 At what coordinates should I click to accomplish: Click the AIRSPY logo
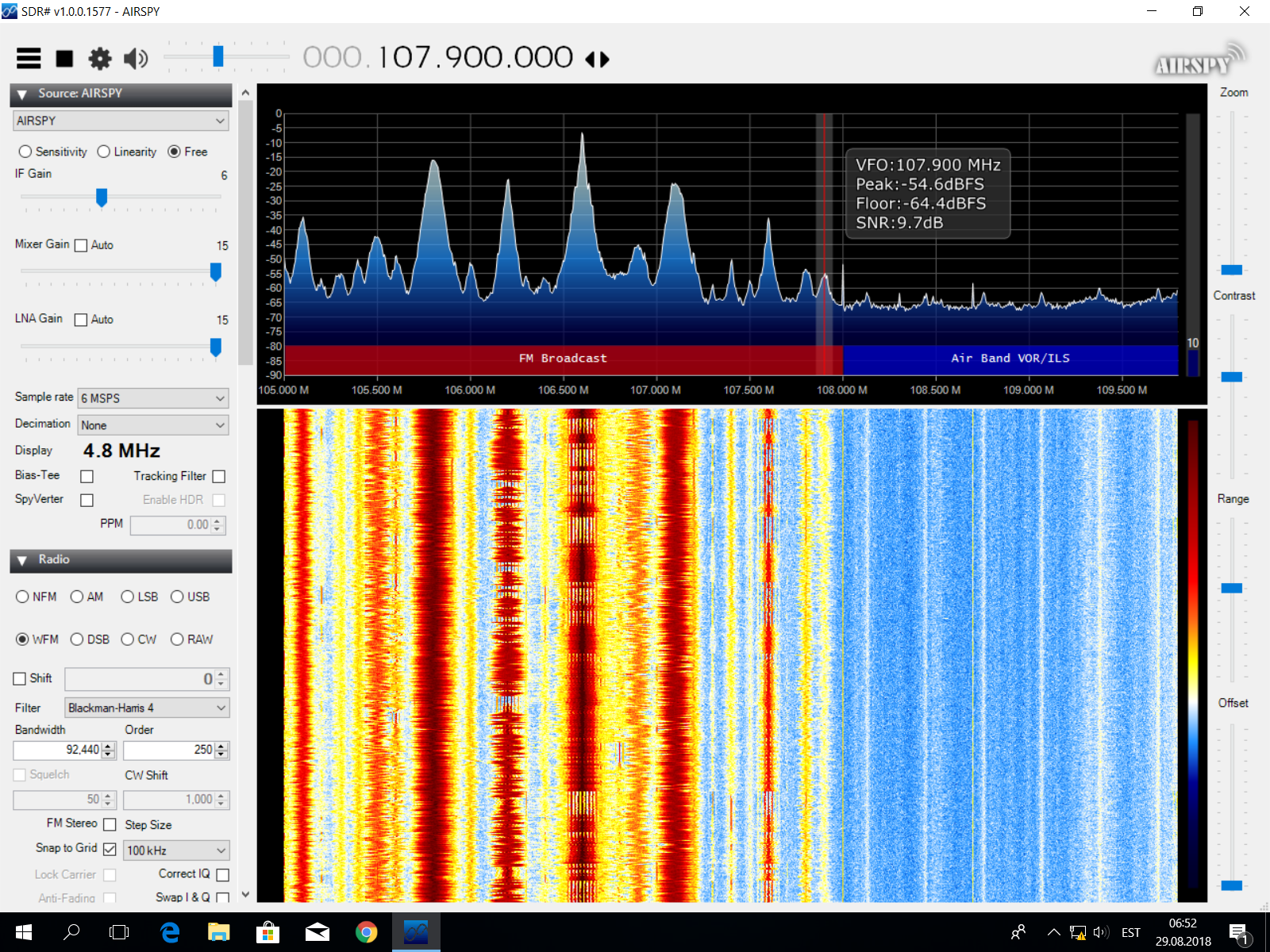[x=1200, y=59]
